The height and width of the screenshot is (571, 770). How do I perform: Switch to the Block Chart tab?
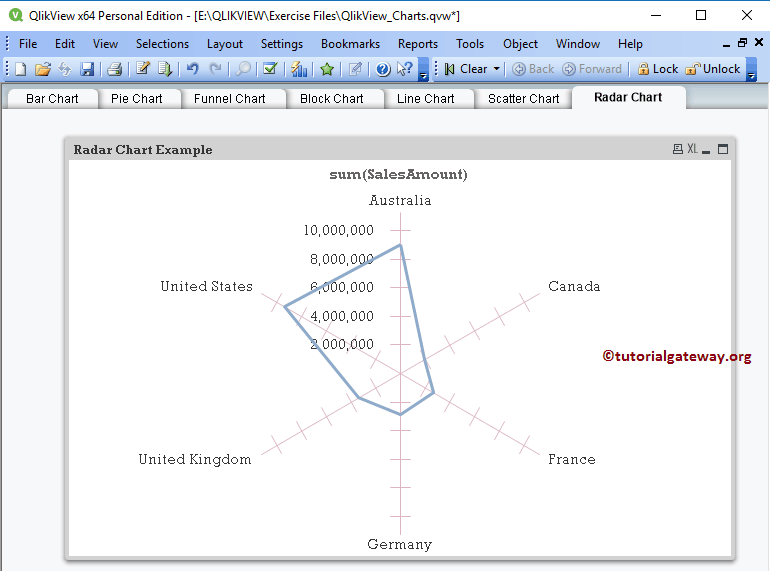(x=331, y=99)
